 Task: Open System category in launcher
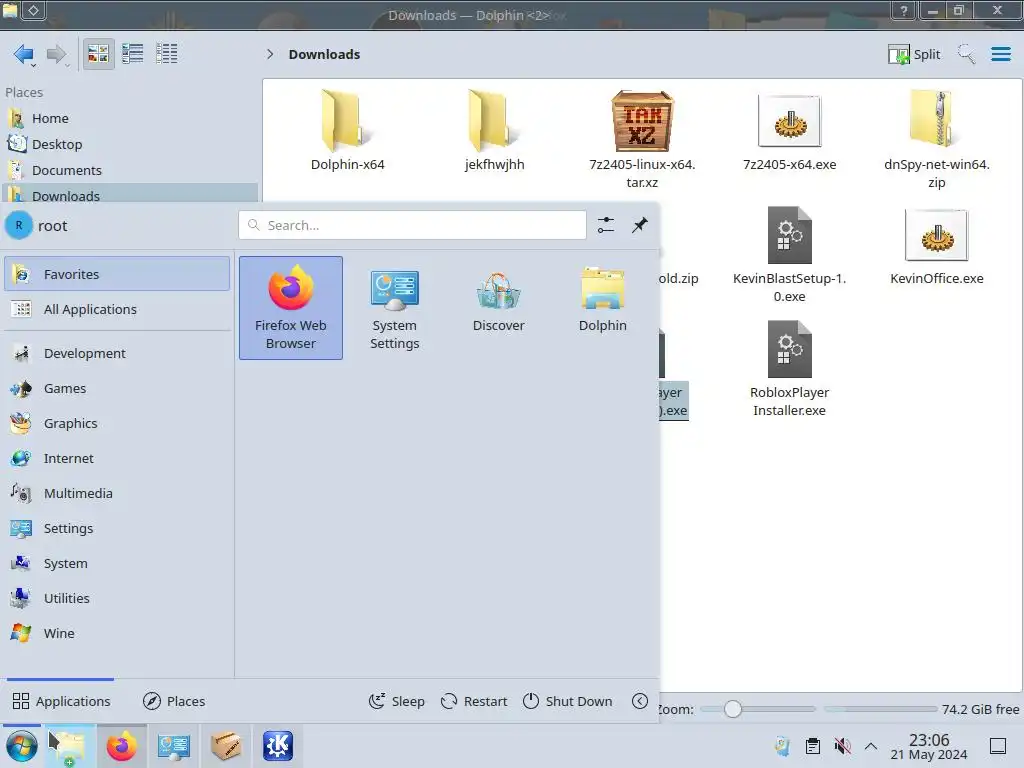[x=117, y=563]
